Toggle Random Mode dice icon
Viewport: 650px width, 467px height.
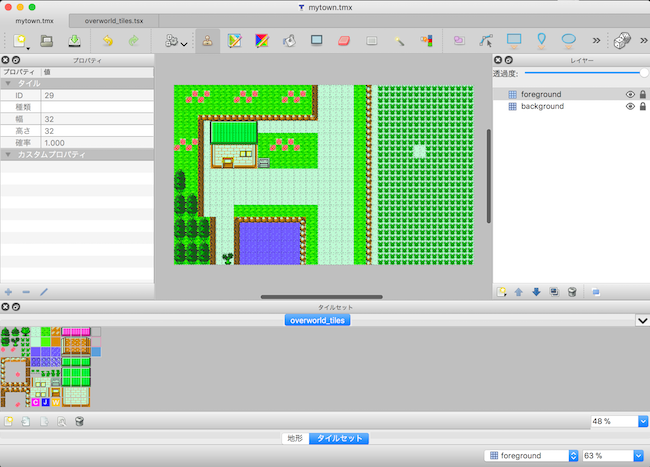pos(622,41)
